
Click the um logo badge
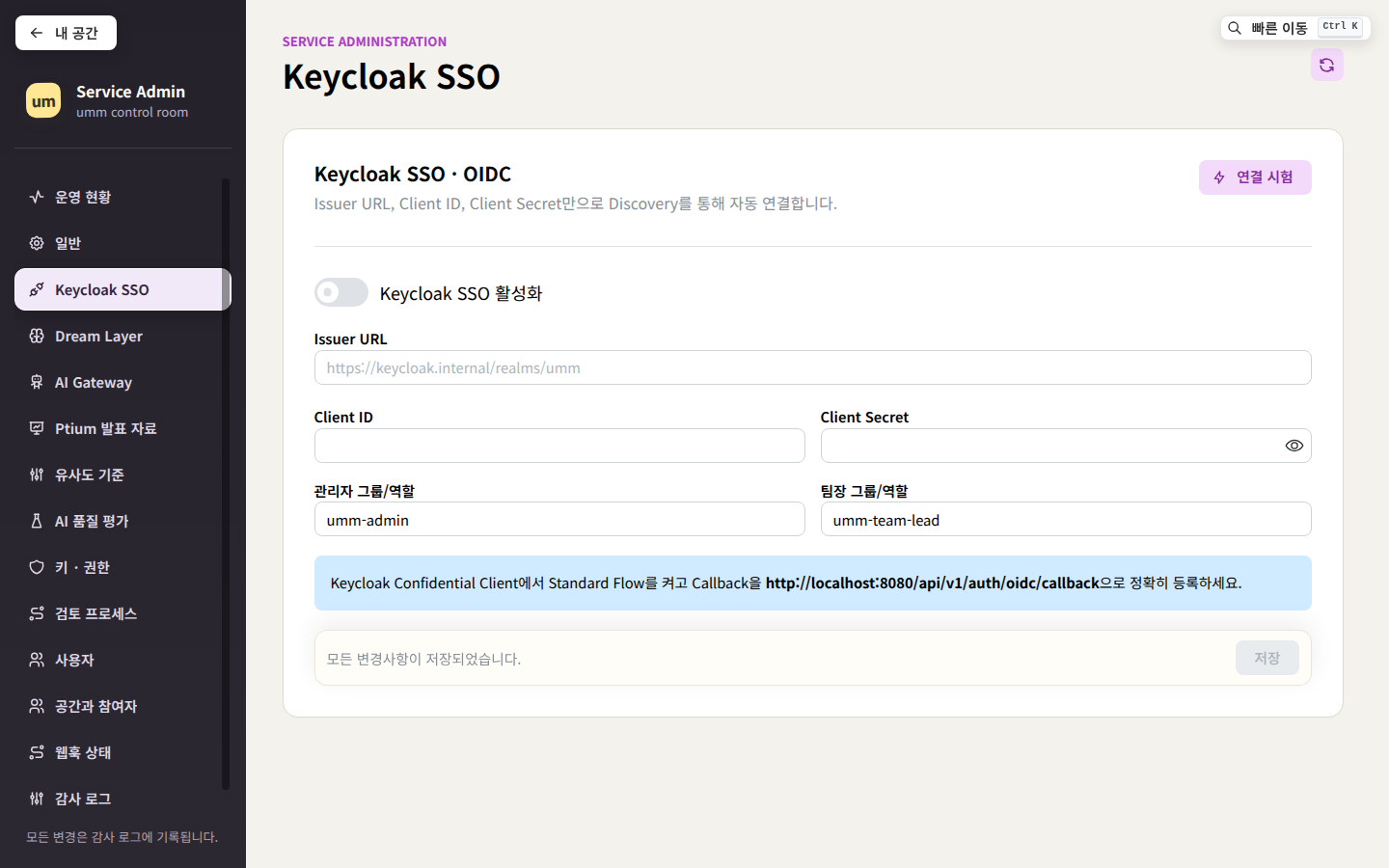click(x=43, y=100)
